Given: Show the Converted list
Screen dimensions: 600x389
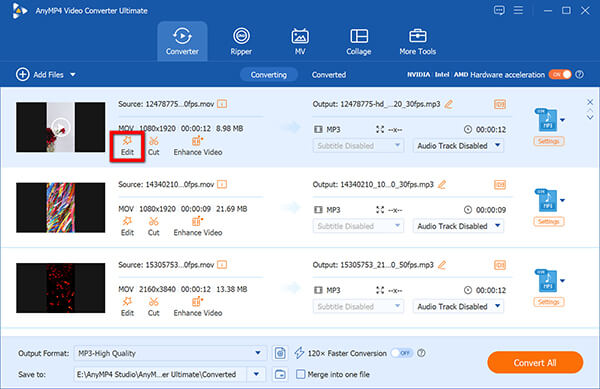Looking at the screenshot, I should pos(329,75).
